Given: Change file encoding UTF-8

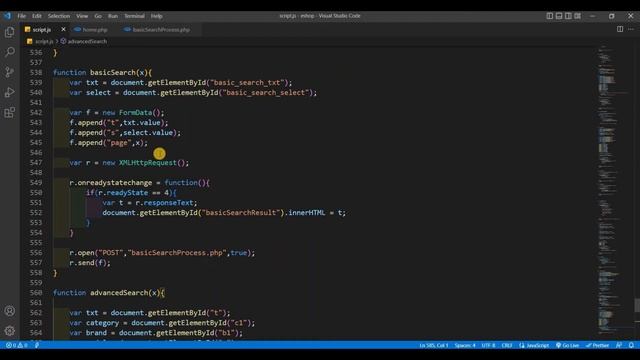Looking at the screenshot, I should point(488,345).
